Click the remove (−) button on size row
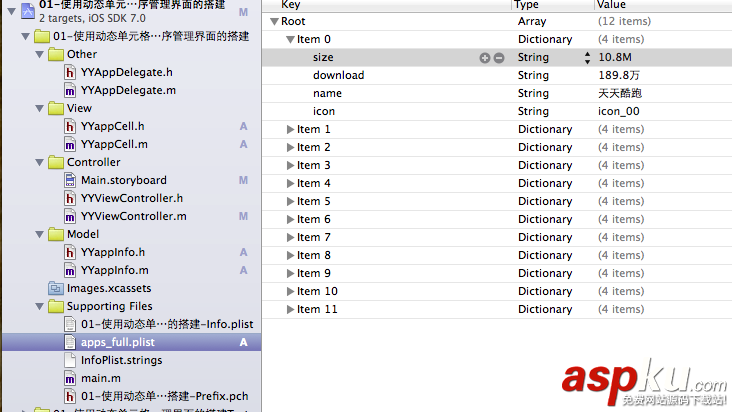Viewport: 732px width, 412px height. [x=499, y=57]
